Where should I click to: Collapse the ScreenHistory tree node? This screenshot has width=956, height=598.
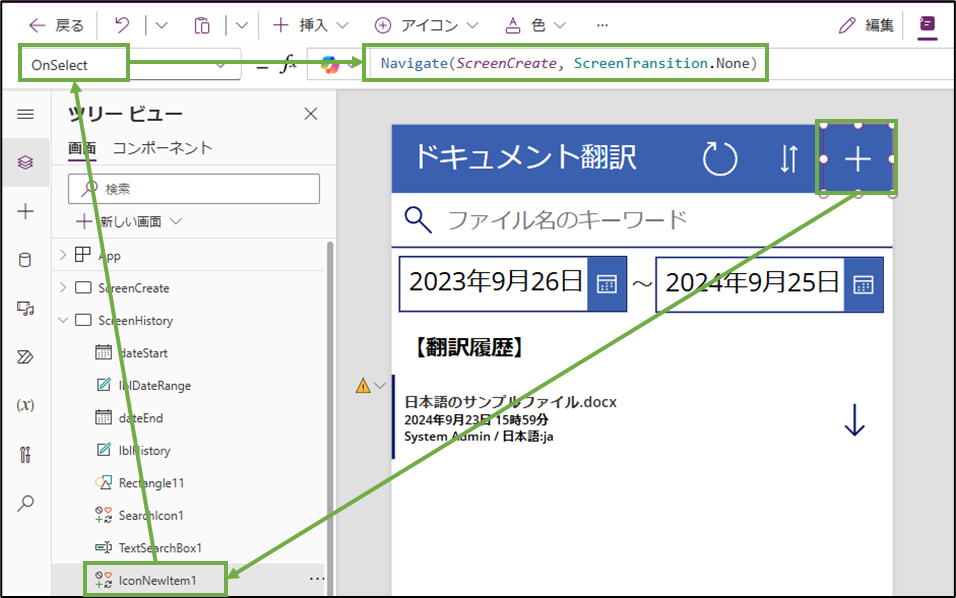(63, 320)
